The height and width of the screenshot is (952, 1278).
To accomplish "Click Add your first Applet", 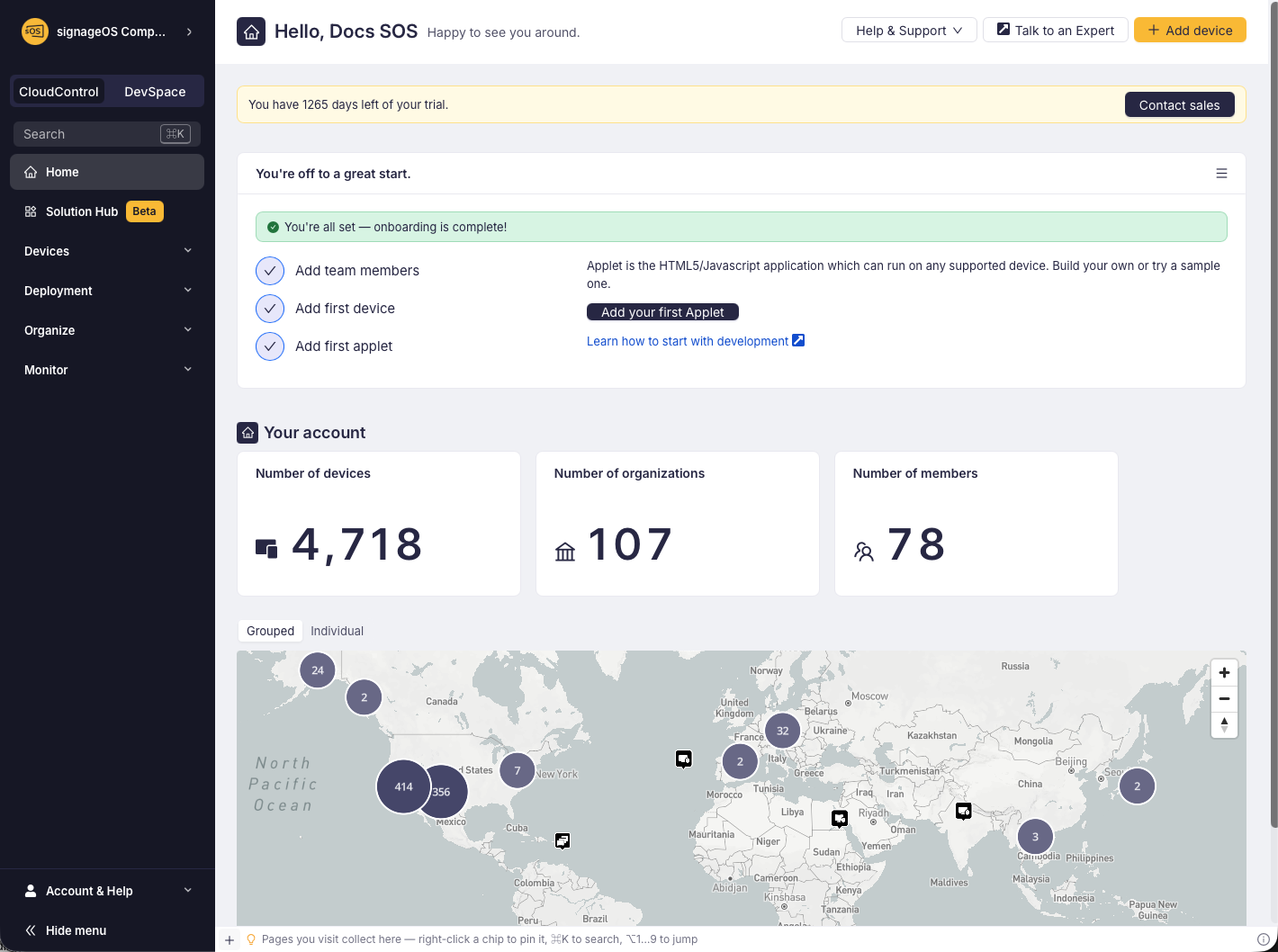I will [662, 312].
